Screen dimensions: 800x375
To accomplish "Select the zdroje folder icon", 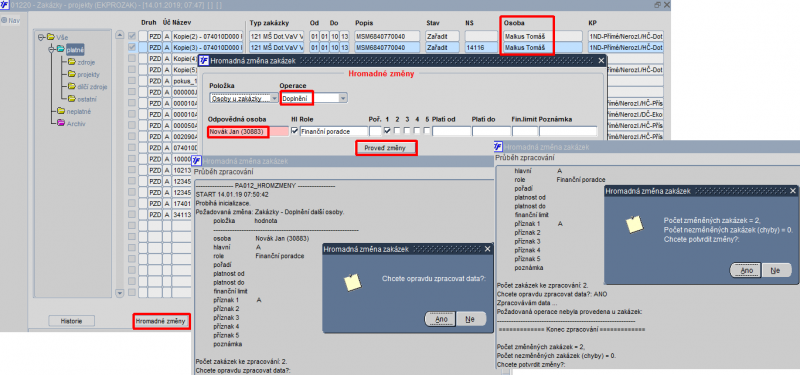I will point(72,62).
